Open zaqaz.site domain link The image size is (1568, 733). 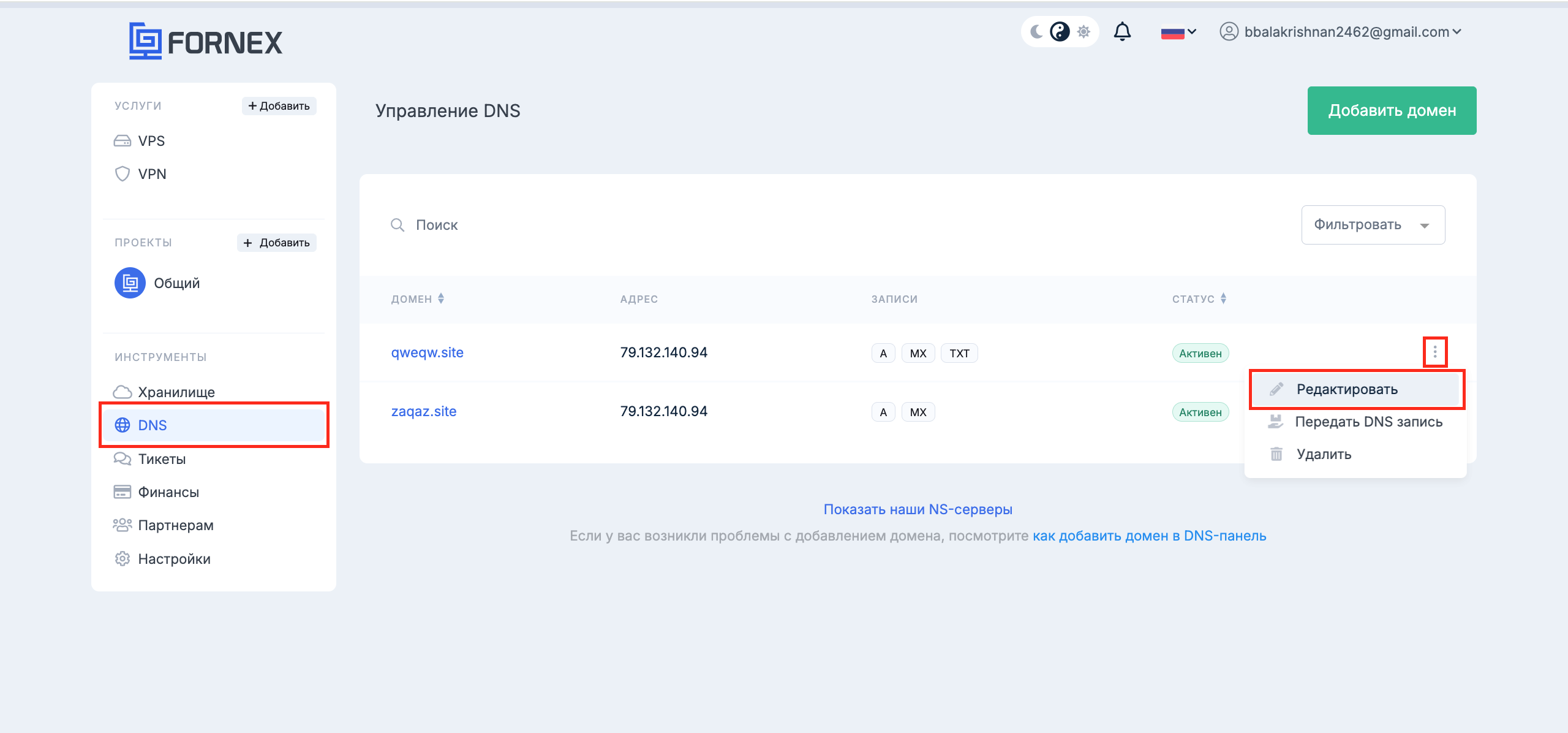click(424, 411)
